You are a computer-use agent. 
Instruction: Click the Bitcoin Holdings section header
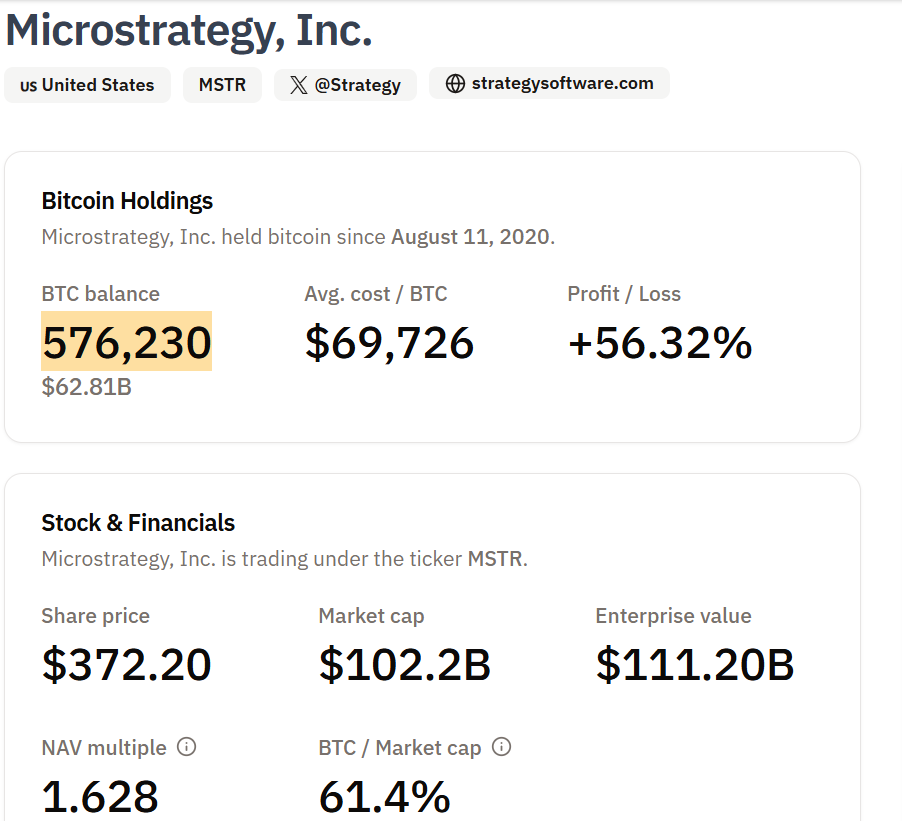point(126,200)
